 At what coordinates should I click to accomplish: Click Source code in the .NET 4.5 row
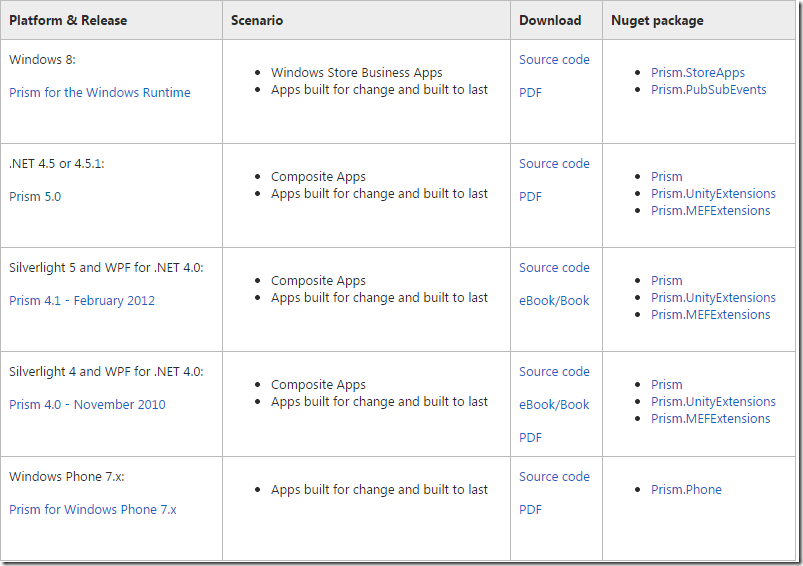(554, 164)
